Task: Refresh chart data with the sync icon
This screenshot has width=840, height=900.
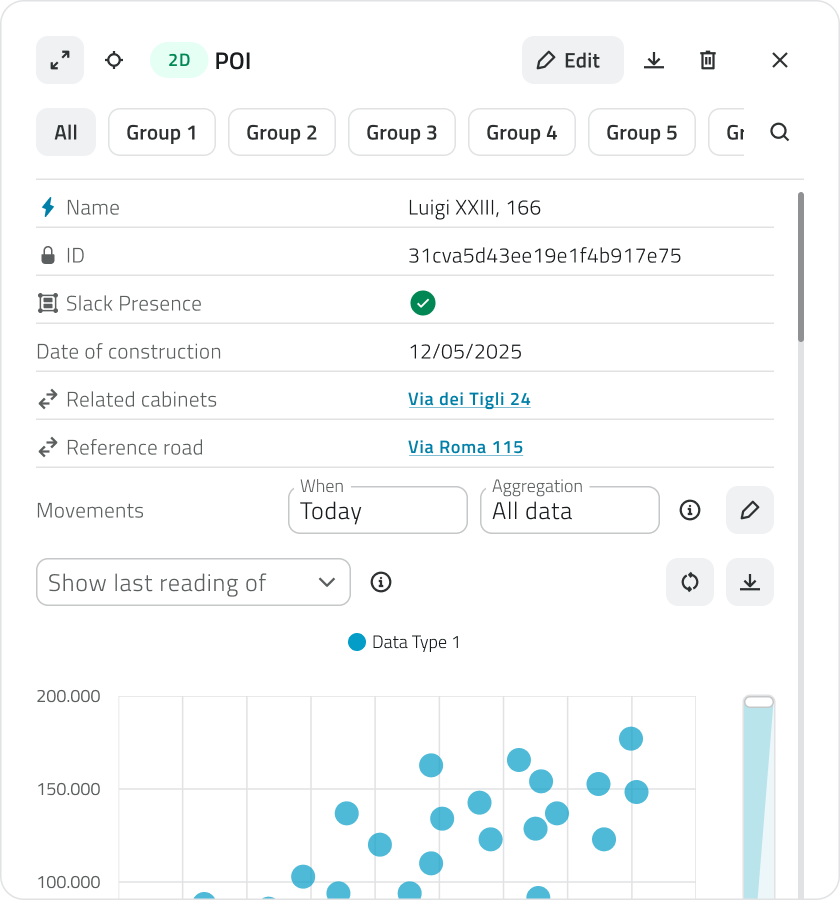Action: tap(690, 582)
